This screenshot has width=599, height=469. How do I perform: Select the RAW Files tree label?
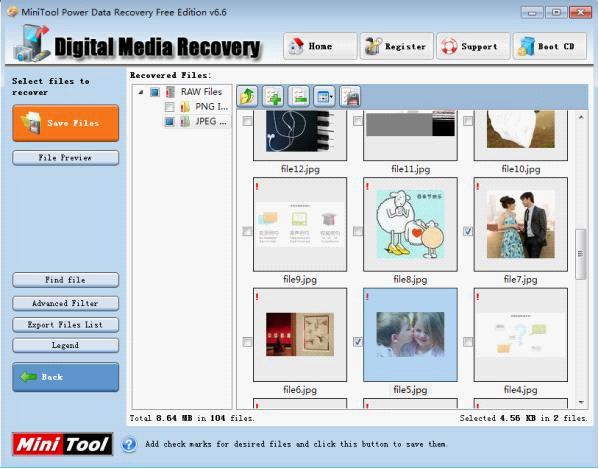[x=201, y=92]
